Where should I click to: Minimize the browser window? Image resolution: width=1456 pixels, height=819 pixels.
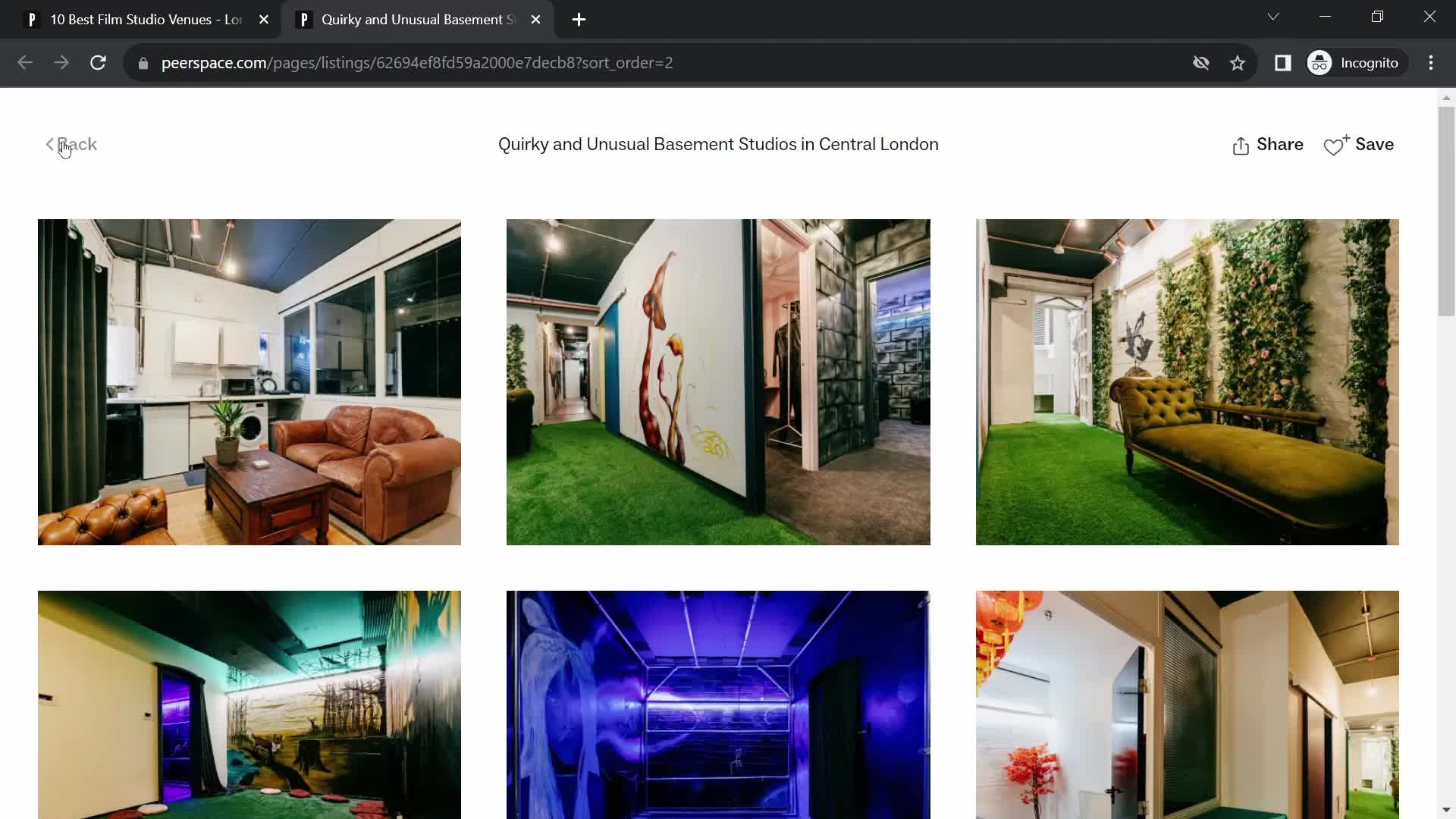pos(1326,17)
